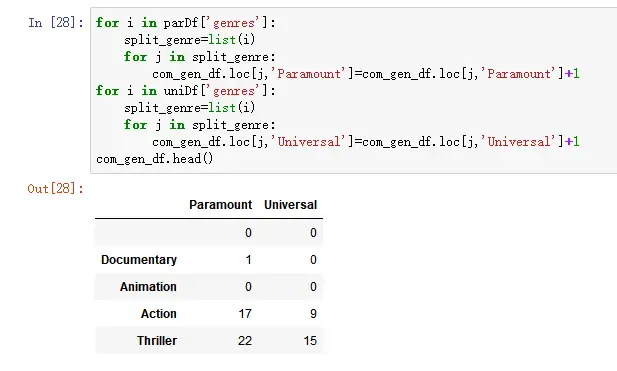Screen dimensions: 617x371
Task: Click the Out[28] output prompt label
Action: [x=55, y=188]
